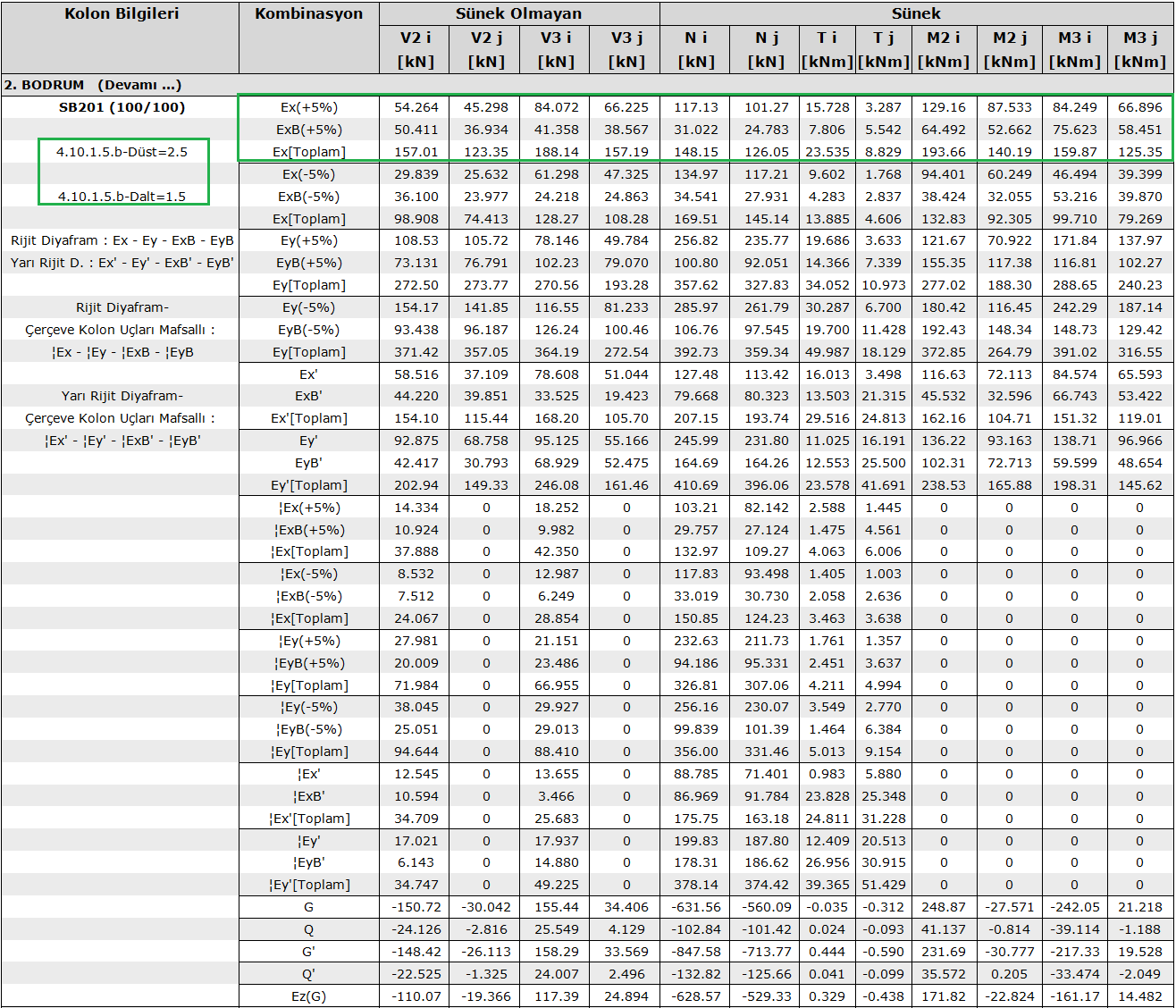1176x1008 pixels.
Task: Select the cell with value 391.02
Action: (1074, 352)
